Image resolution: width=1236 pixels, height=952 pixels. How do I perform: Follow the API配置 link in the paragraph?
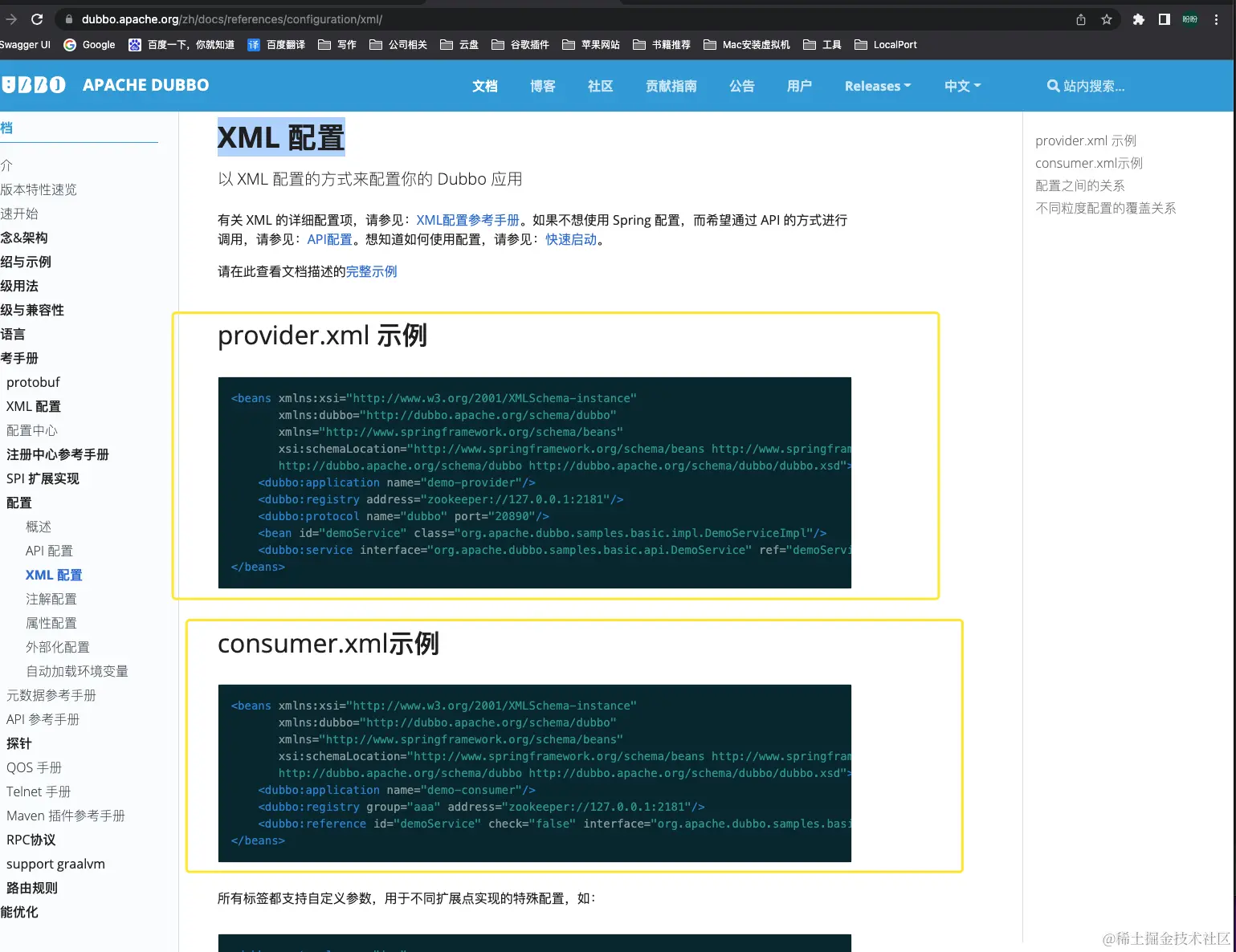[x=329, y=239]
